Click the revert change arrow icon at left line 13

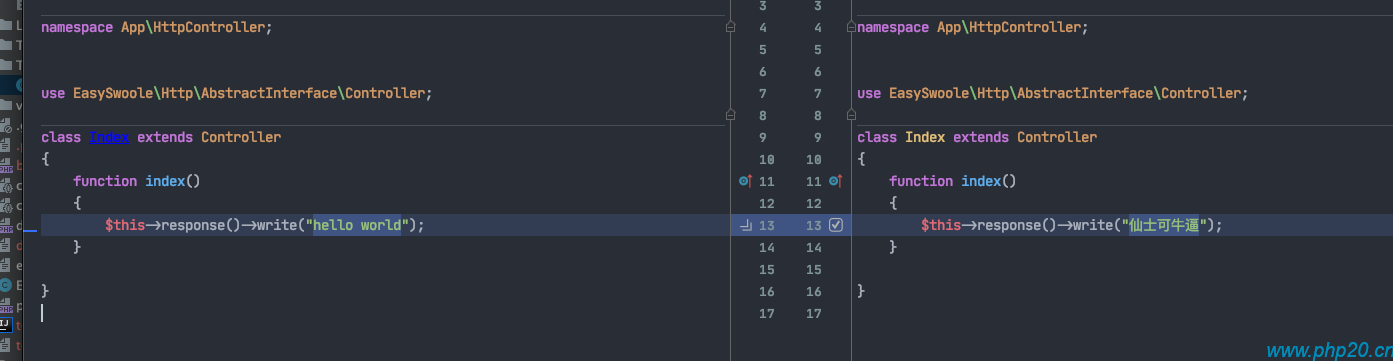(x=745, y=226)
